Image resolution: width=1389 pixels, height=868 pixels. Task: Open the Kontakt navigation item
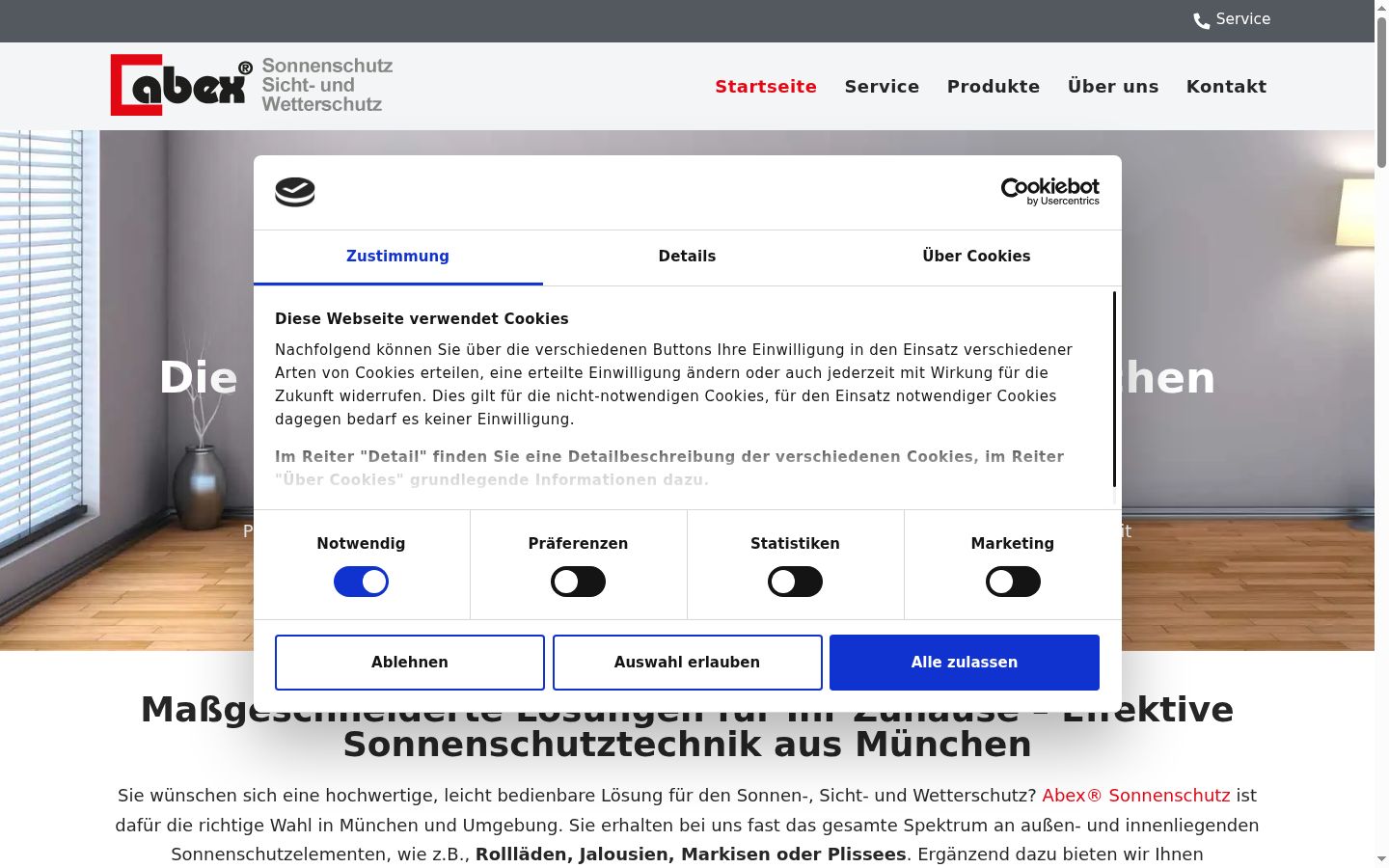click(1226, 87)
